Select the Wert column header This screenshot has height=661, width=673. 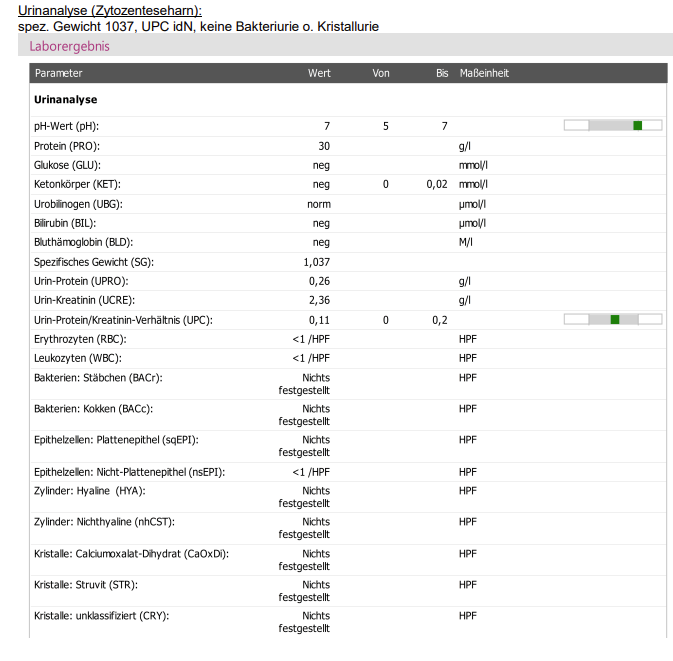pyautogui.click(x=319, y=73)
